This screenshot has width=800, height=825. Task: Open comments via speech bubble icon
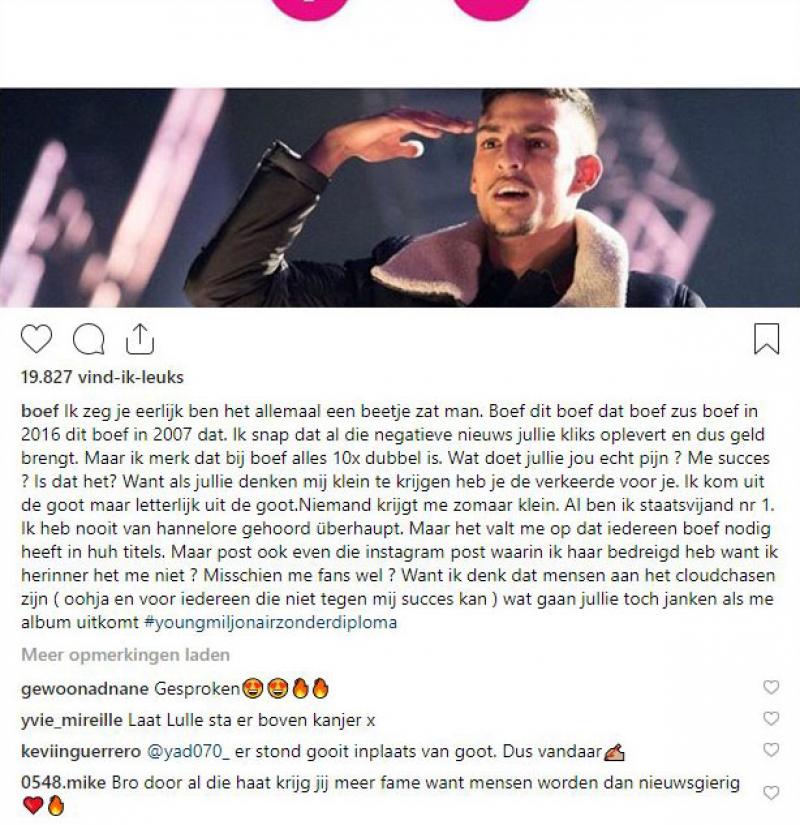click(88, 339)
